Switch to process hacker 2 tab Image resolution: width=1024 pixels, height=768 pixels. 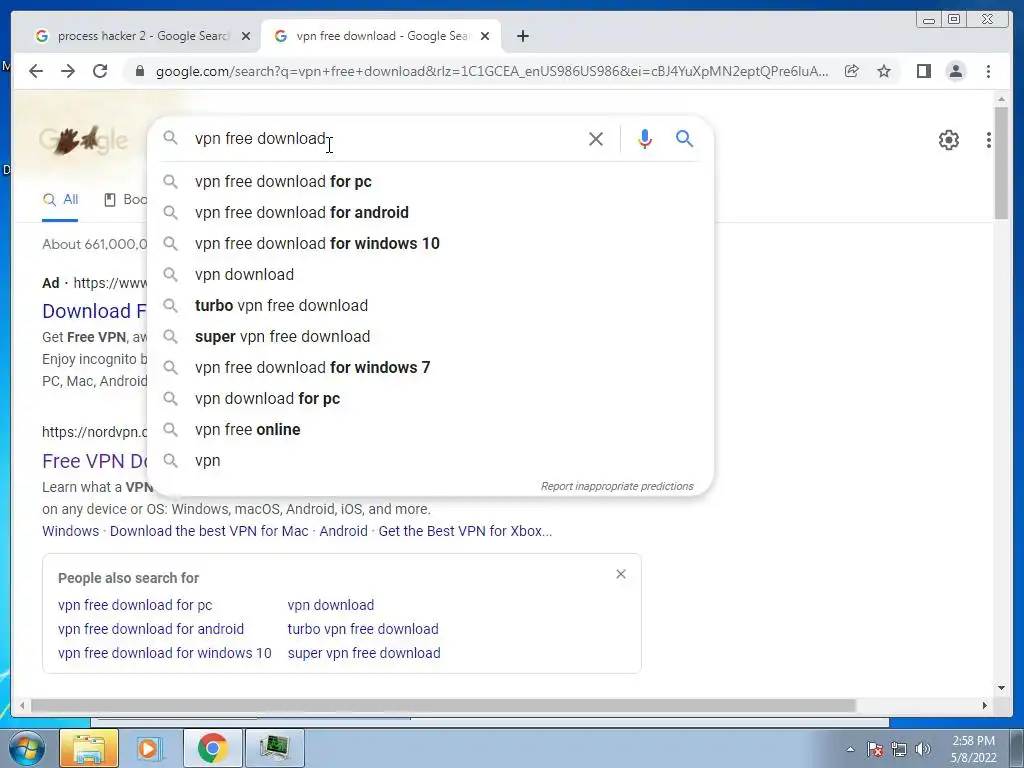point(142,36)
